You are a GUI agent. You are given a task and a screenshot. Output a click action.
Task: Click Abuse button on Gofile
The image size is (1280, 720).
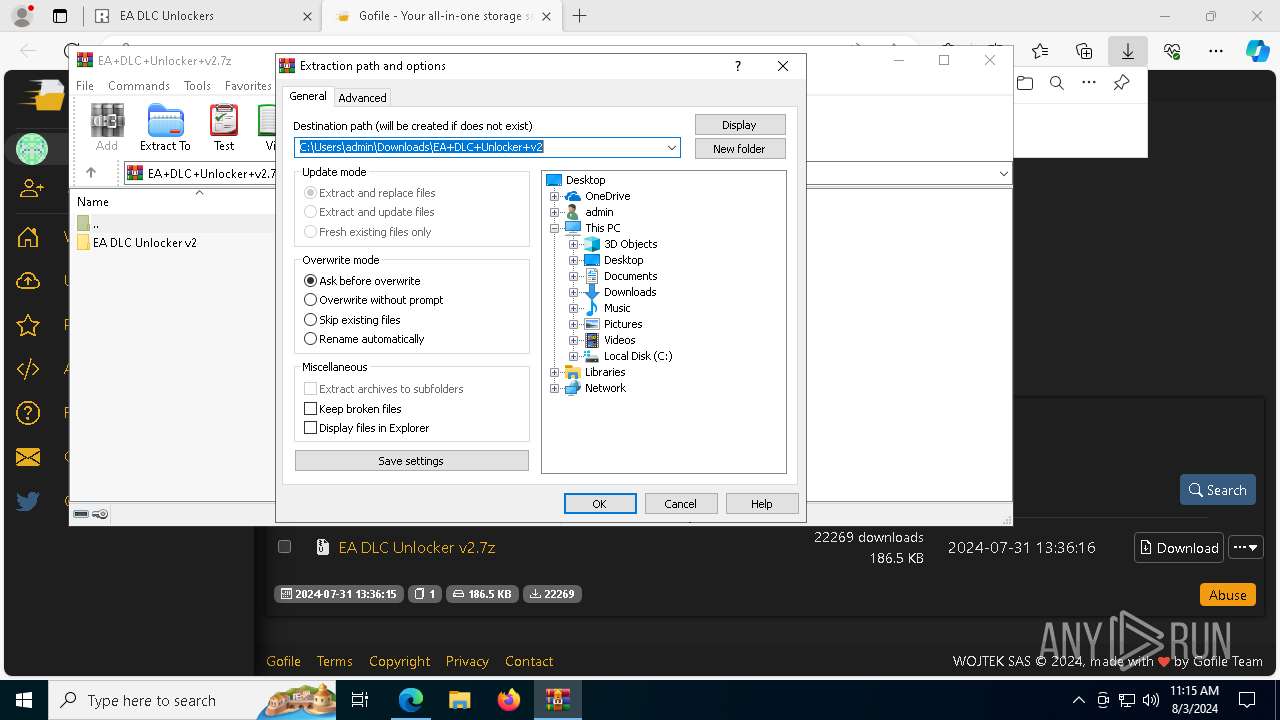coord(1227,594)
